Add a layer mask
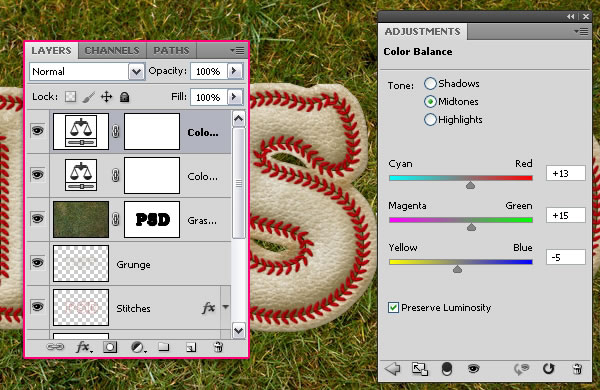Viewport: 600px width, 390px height. coord(110,347)
